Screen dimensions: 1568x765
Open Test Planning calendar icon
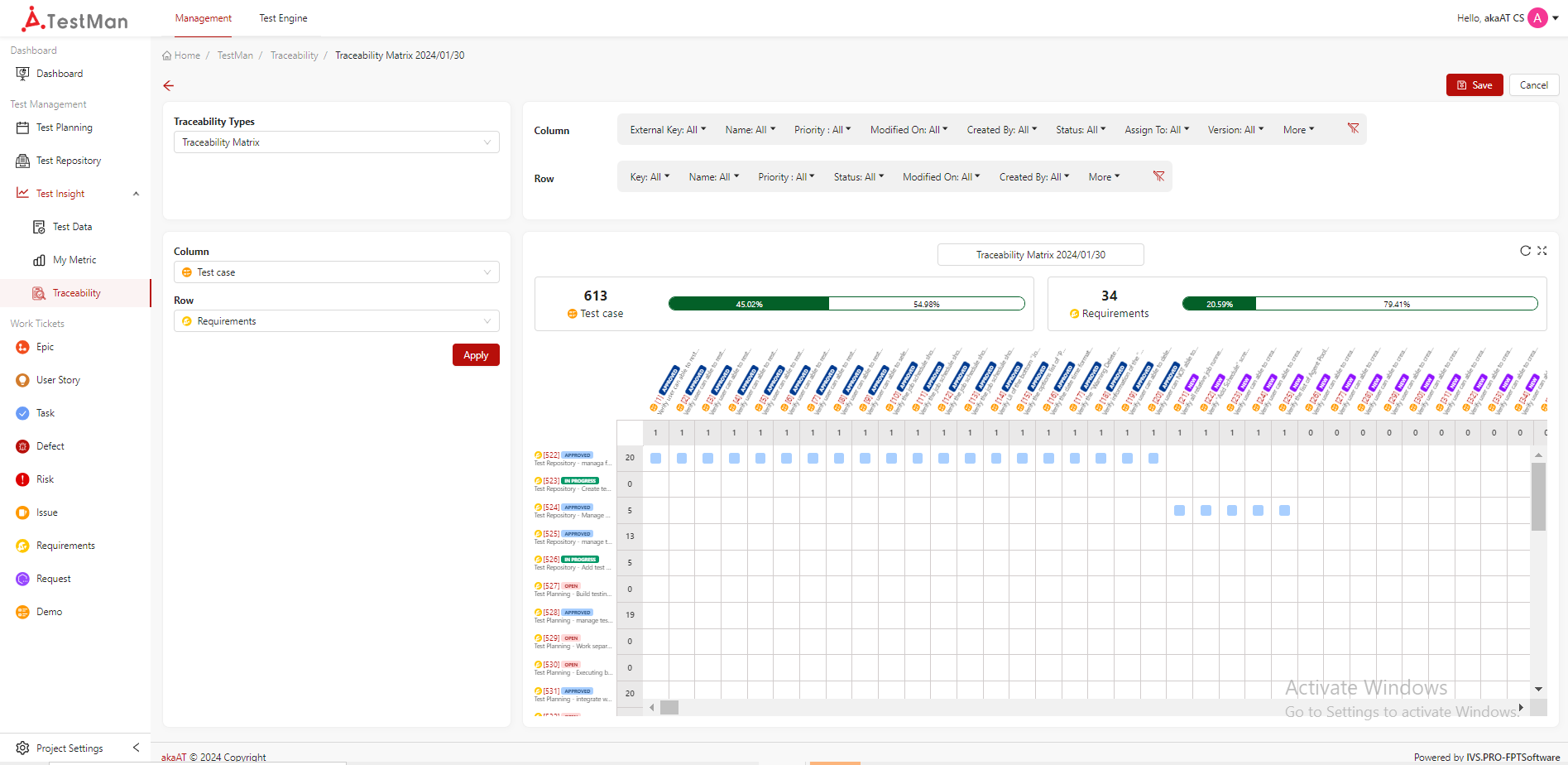23,127
